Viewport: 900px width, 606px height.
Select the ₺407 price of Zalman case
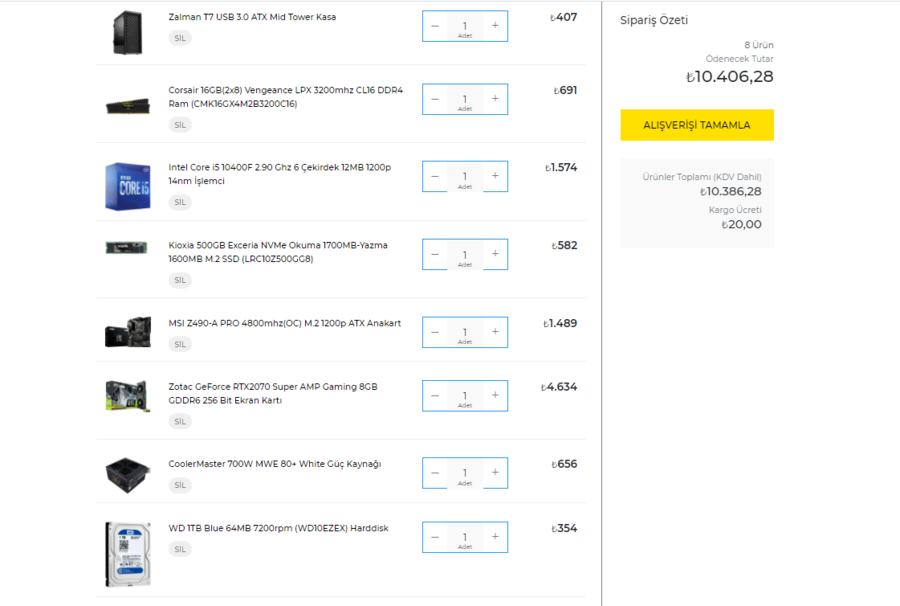click(564, 17)
